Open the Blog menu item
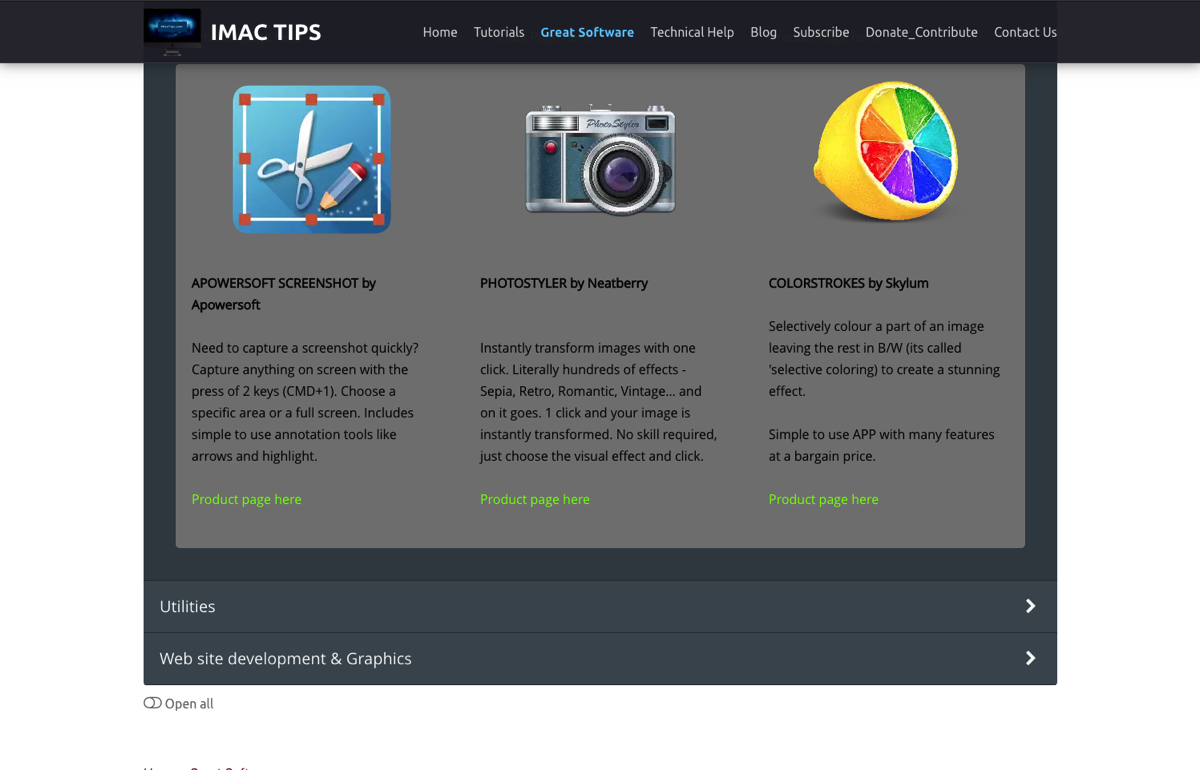The width and height of the screenshot is (1200, 770). coord(764,32)
